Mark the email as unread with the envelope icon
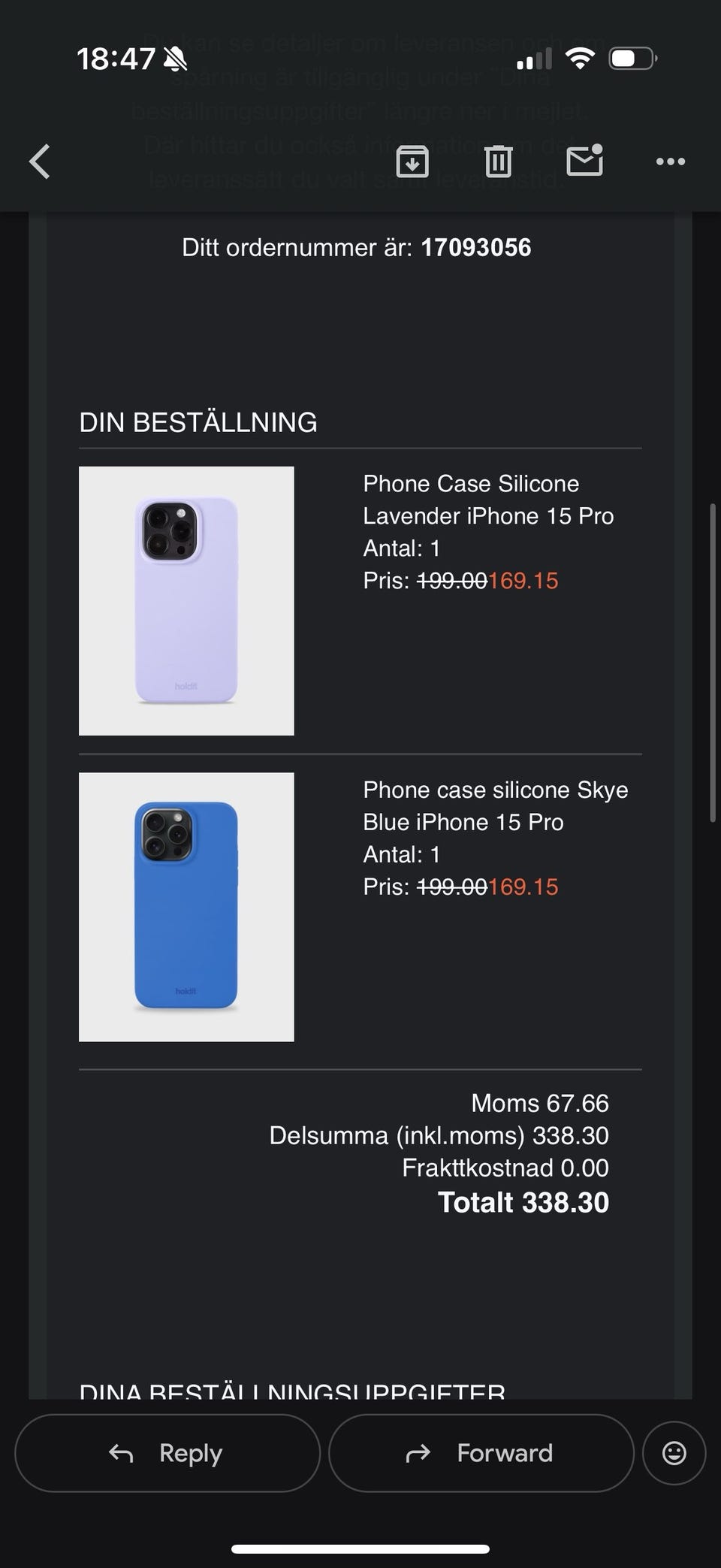The width and height of the screenshot is (721, 1568). click(x=585, y=159)
